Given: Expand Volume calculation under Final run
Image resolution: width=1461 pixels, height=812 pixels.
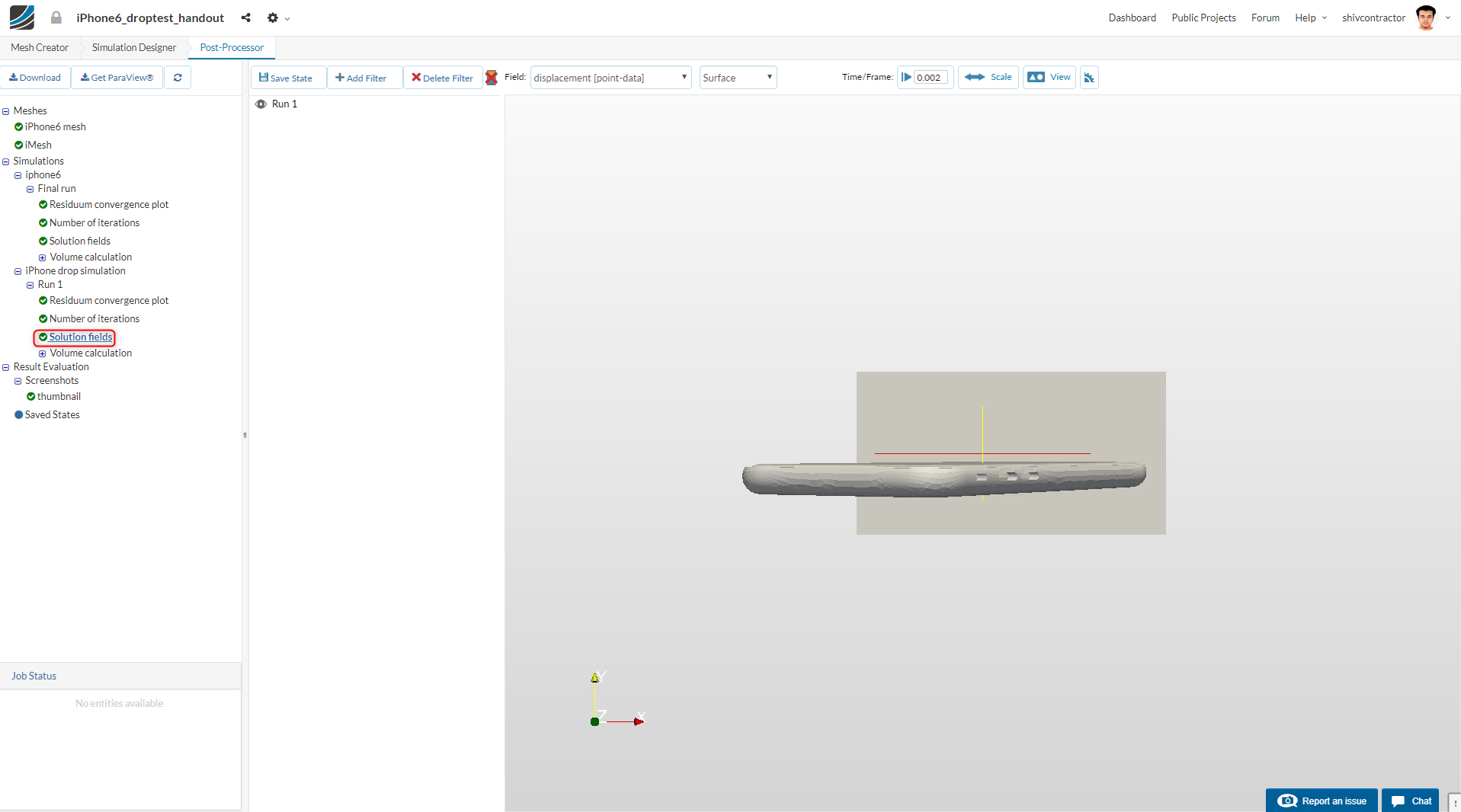Looking at the screenshot, I should pyautogui.click(x=43, y=257).
